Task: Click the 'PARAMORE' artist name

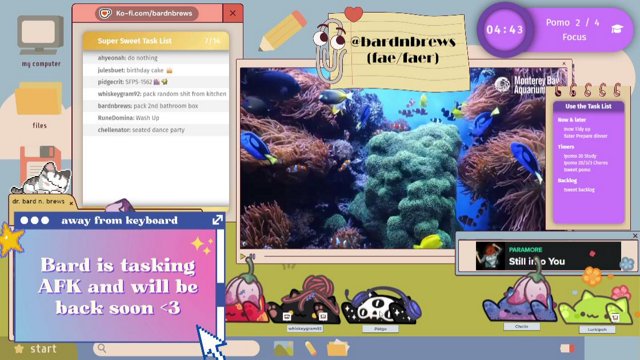Action: pos(525,249)
